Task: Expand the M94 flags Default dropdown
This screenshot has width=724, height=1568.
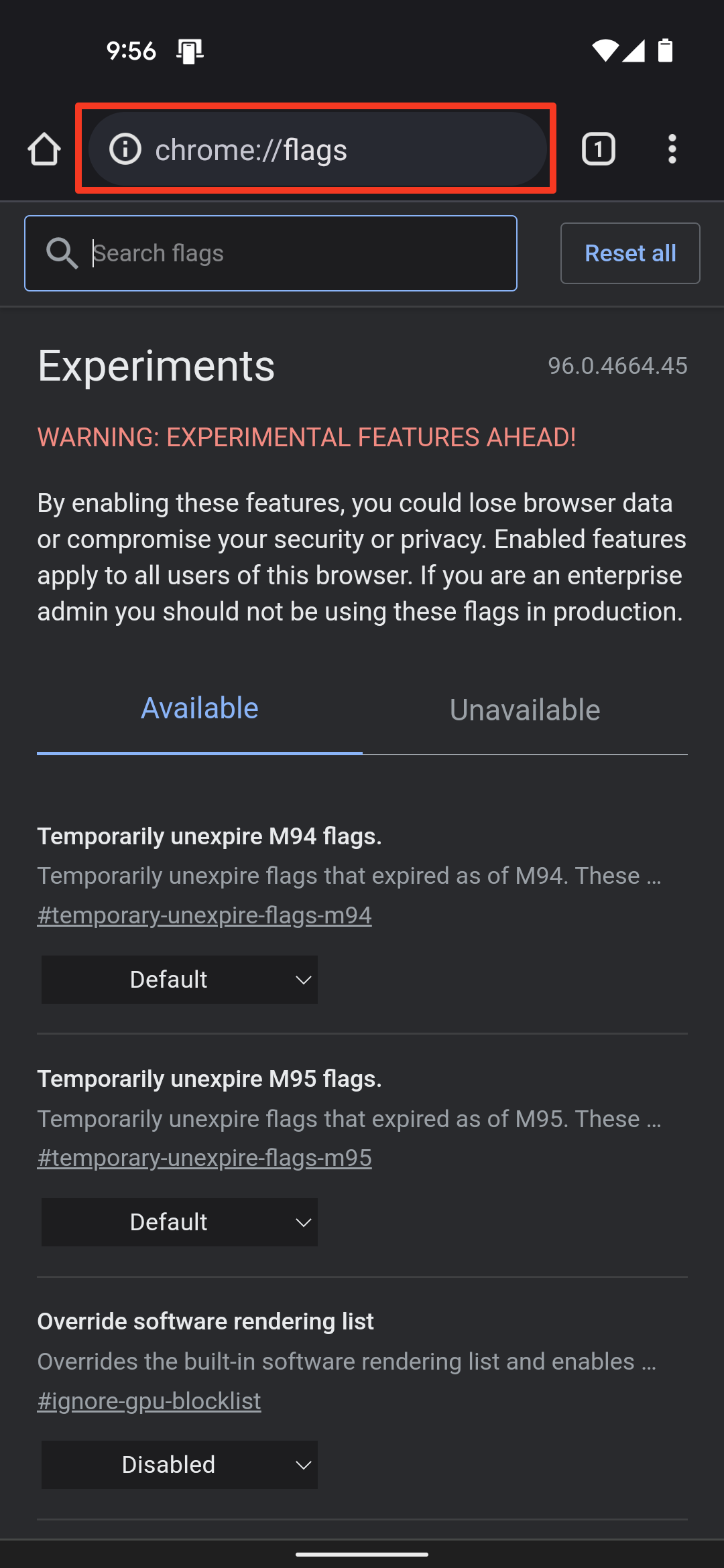Action: click(x=180, y=980)
